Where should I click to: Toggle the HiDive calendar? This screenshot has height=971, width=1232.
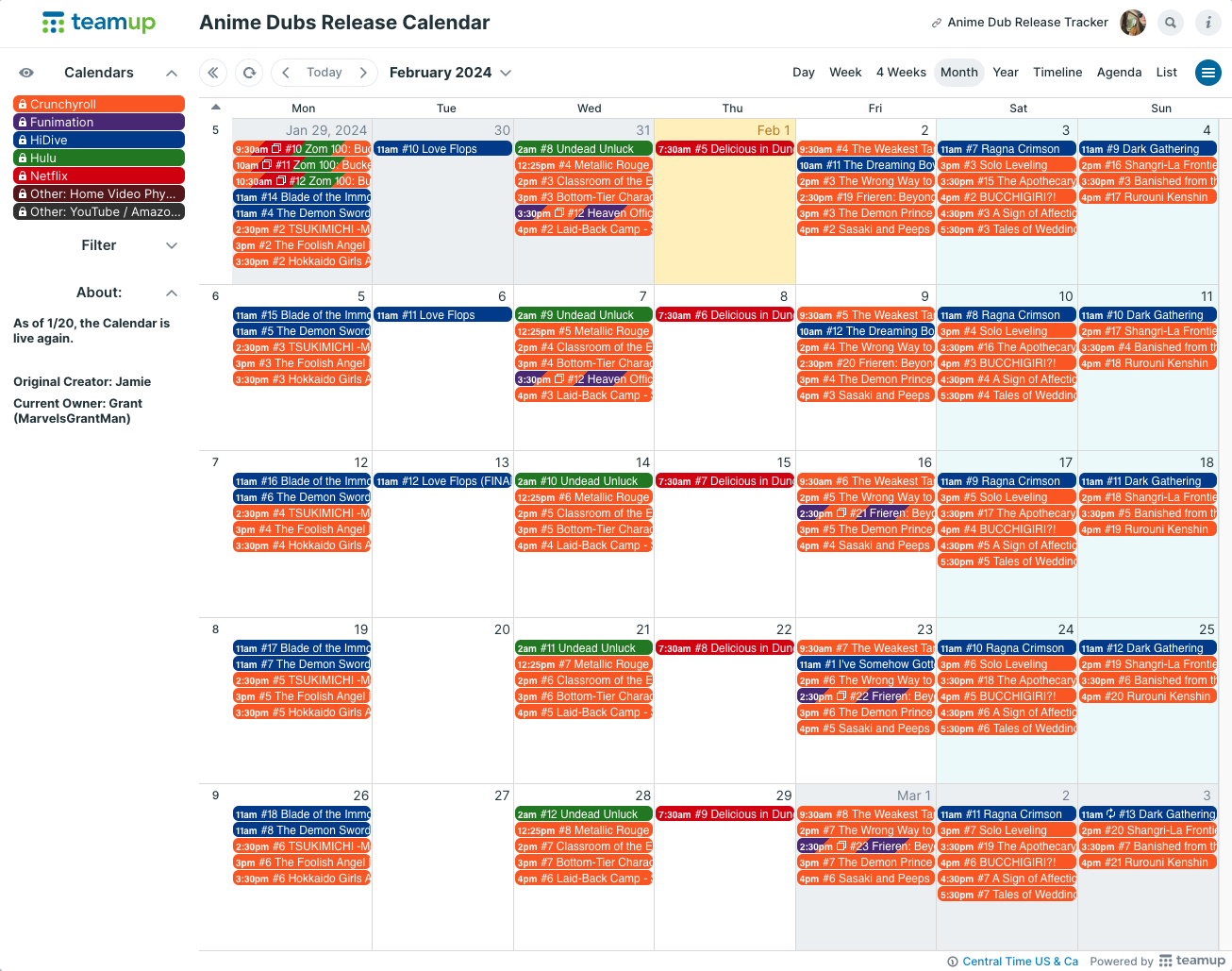(99, 140)
